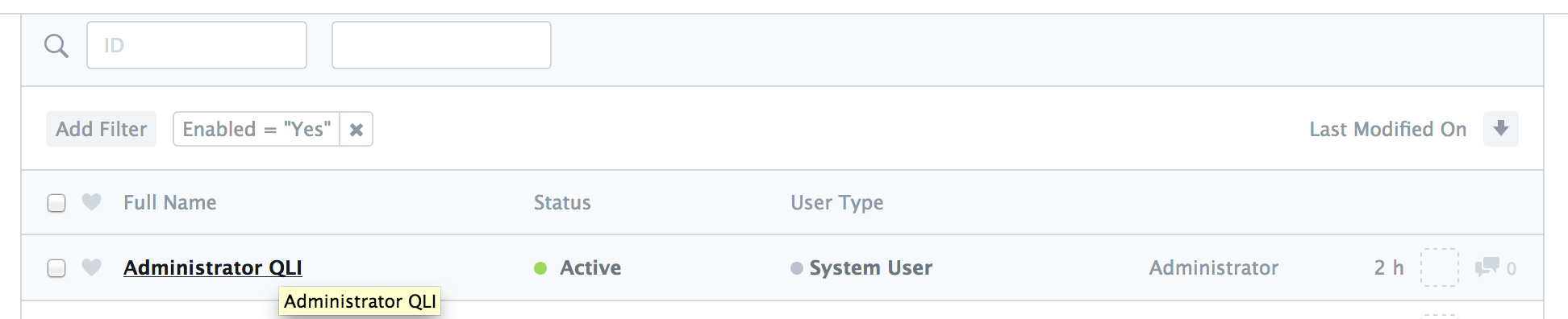Tick the select-all checkbox in the header
The height and width of the screenshot is (319, 1568).
pyautogui.click(x=56, y=203)
